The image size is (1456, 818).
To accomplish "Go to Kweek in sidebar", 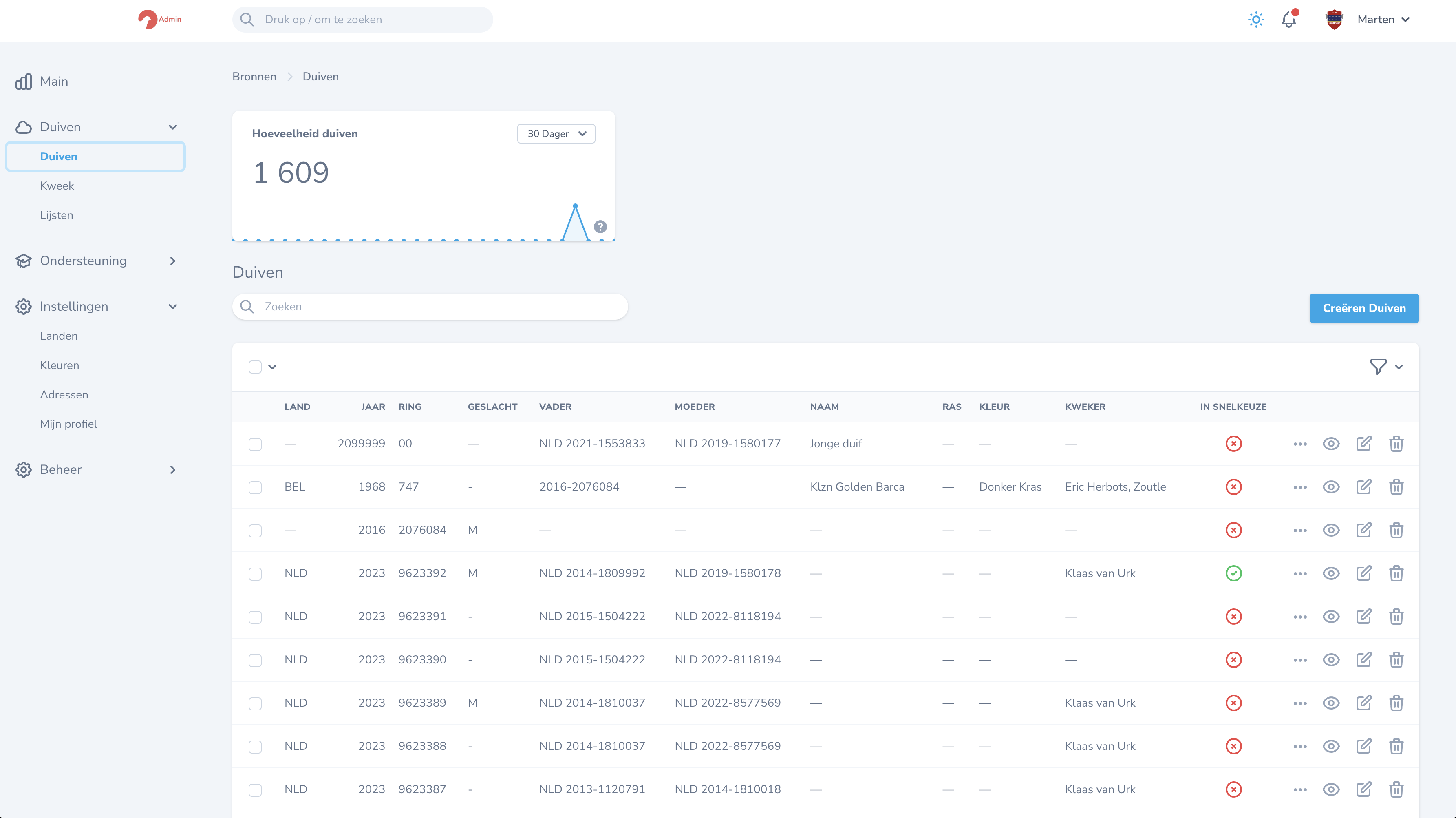I will tap(57, 186).
